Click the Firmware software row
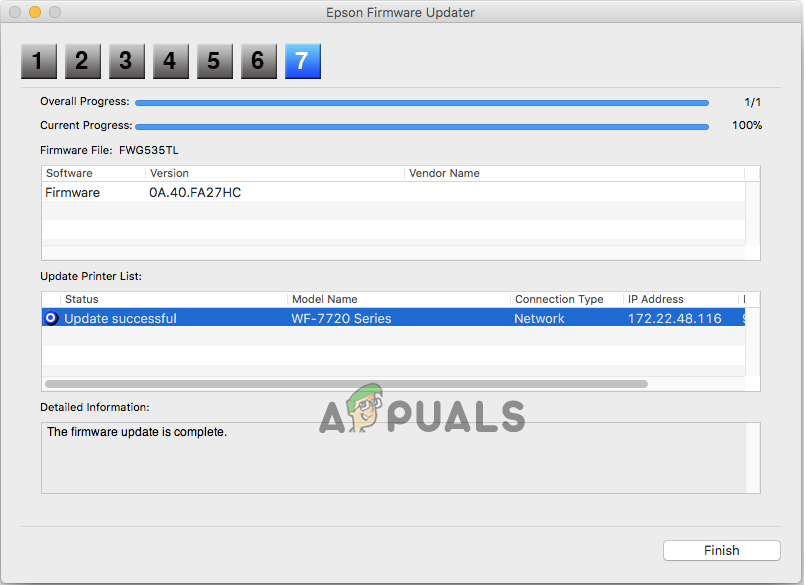This screenshot has width=804, height=585. pos(393,192)
